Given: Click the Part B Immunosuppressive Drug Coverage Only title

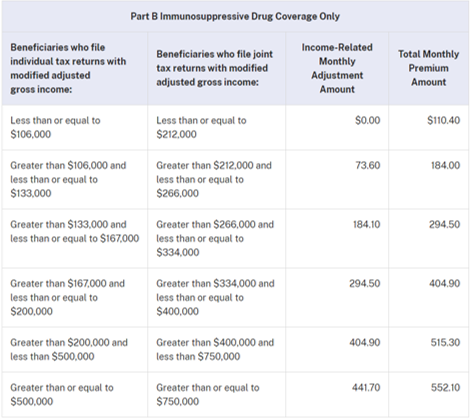Looking at the screenshot, I should [235, 16].
